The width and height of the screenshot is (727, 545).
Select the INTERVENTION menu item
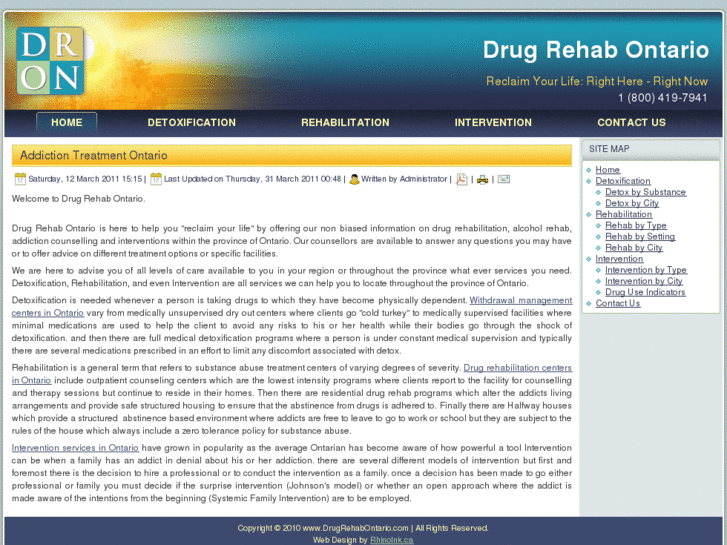click(x=493, y=122)
